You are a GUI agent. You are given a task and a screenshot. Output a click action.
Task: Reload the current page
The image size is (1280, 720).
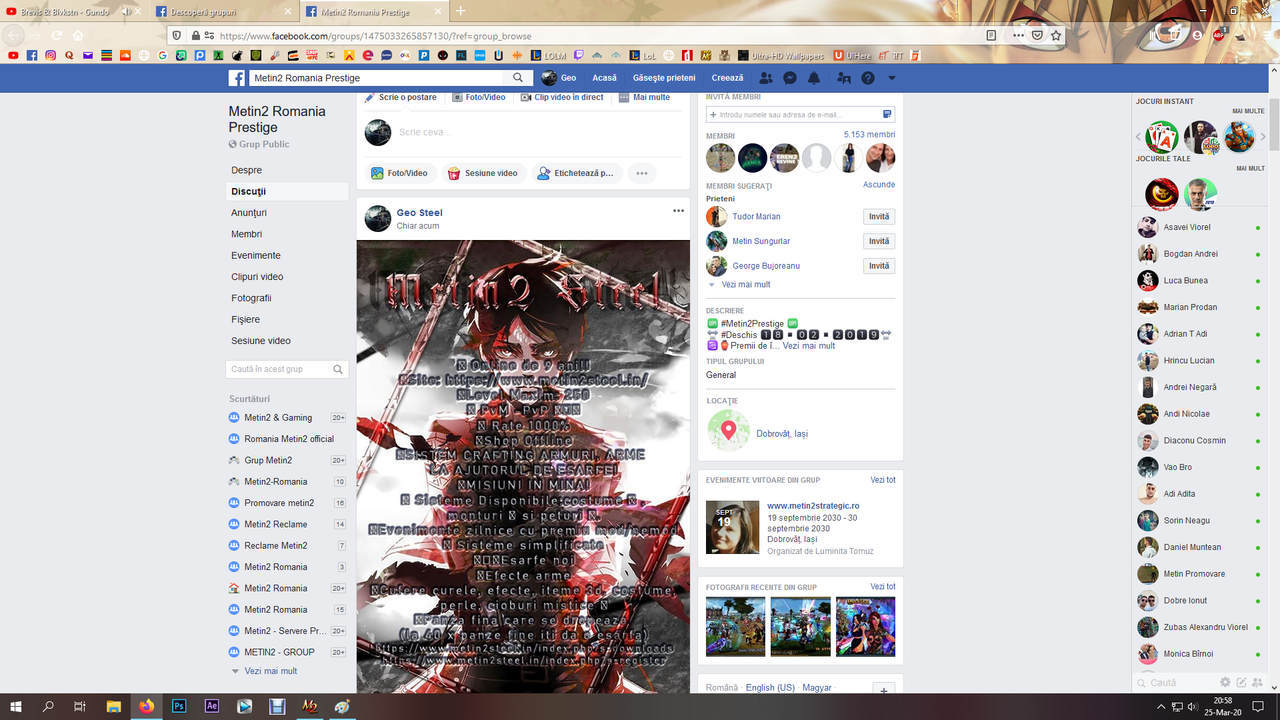(x=56, y=35)
